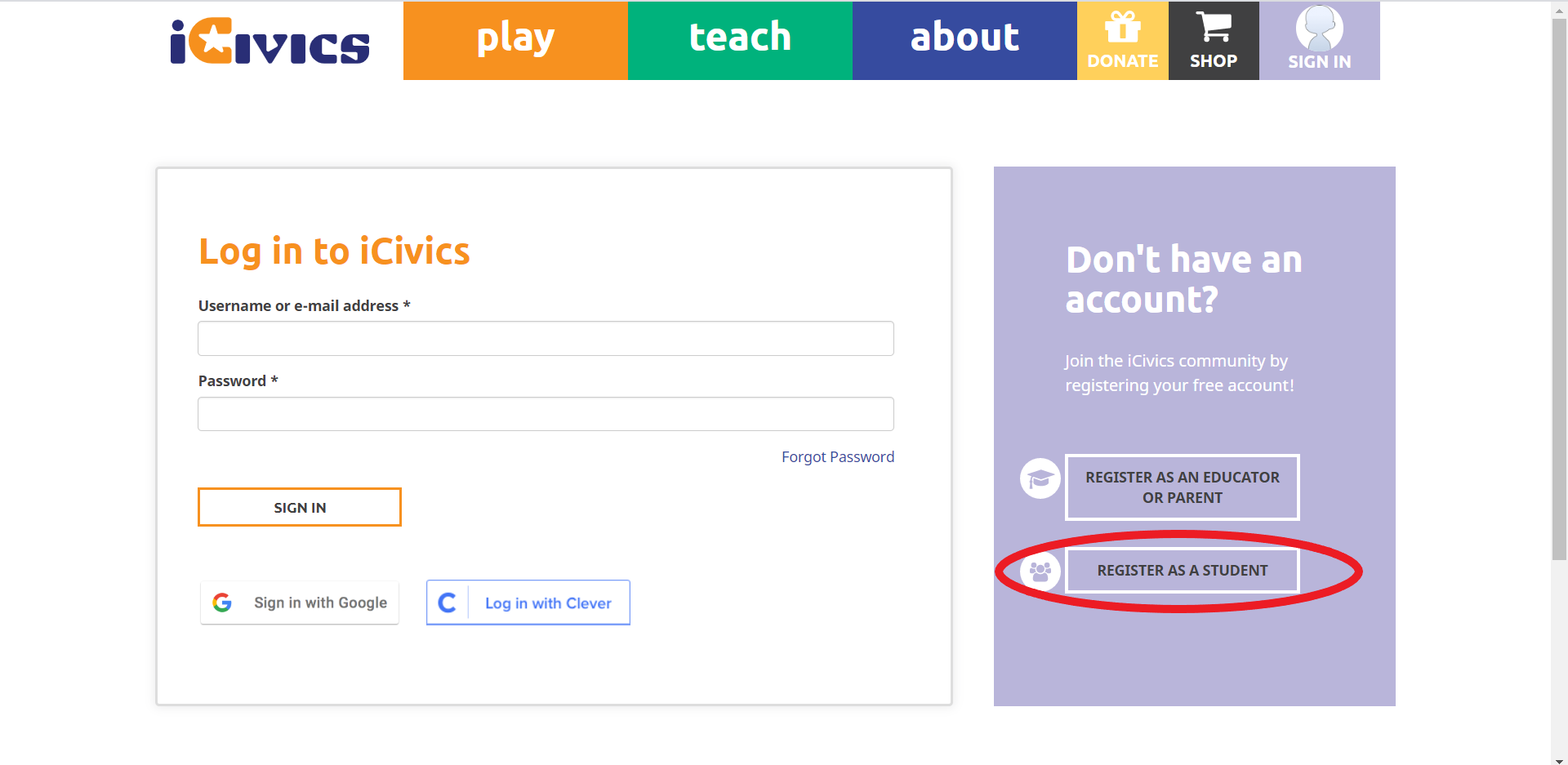Sign in with Google button
The width and height of the screenshot is (1568, 765).
[300, 603]
